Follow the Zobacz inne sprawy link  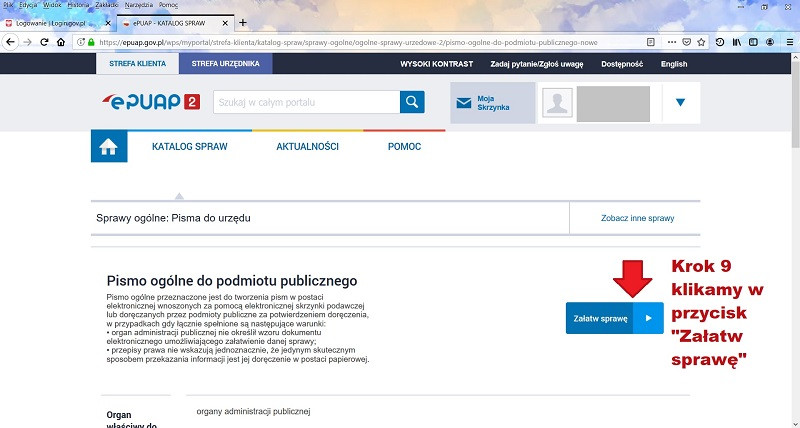(x=636, y=218)
